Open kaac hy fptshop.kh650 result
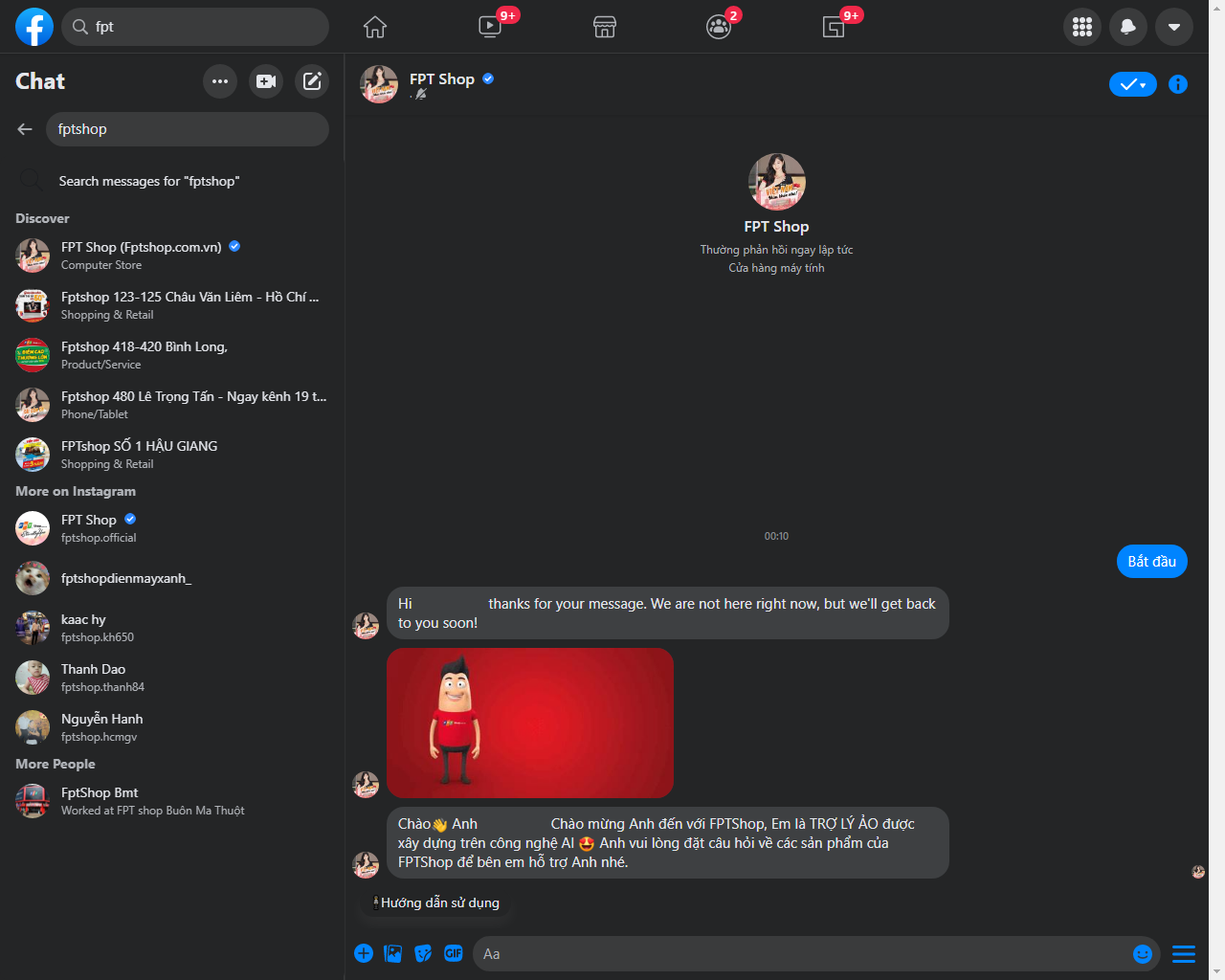Image resolution: width=1225 pixels, height=980 pixels. coord(172,628)
